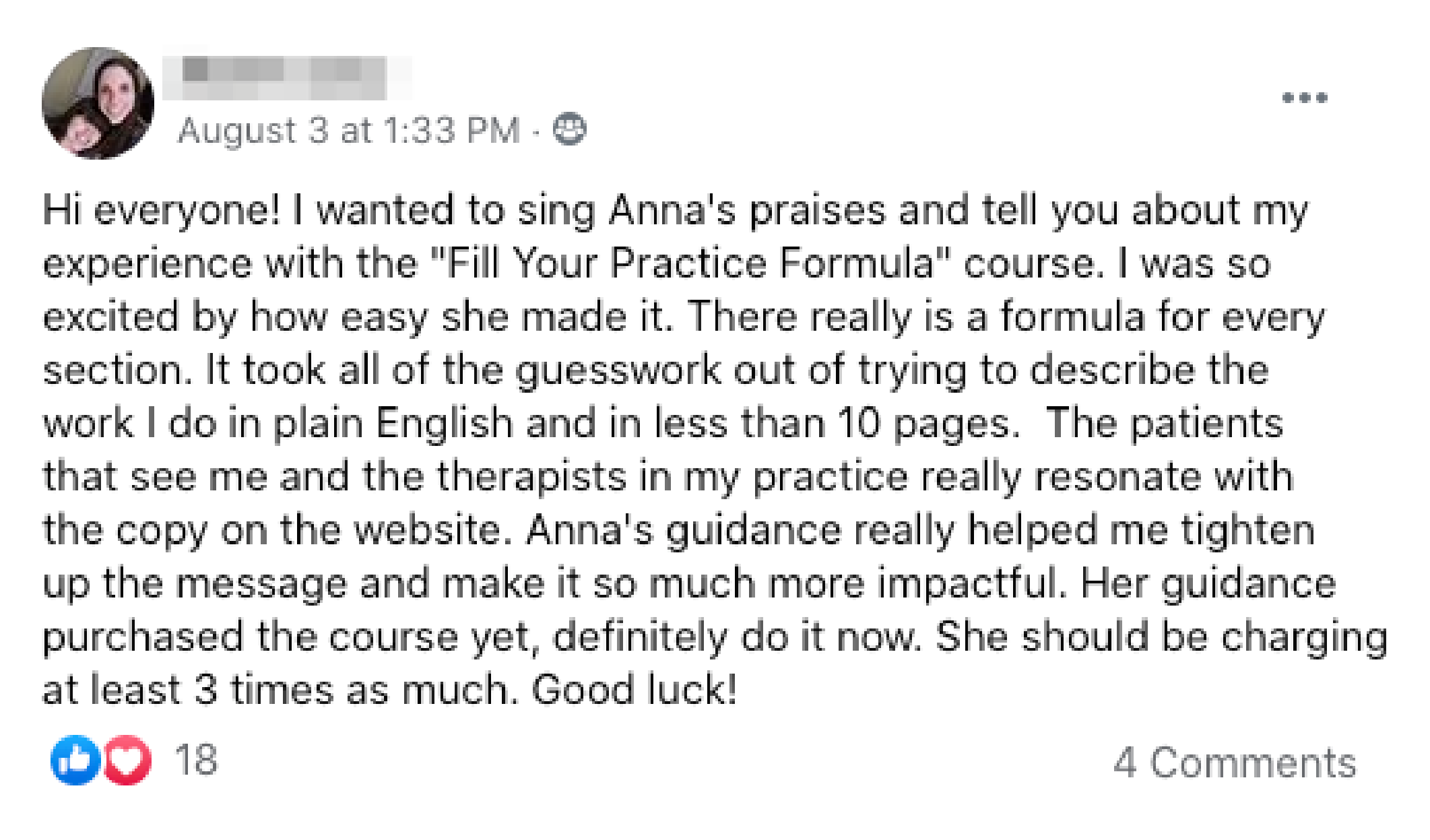Click the "Hi everyone!" opening text
1430x840 pixels.
(161, 210)
